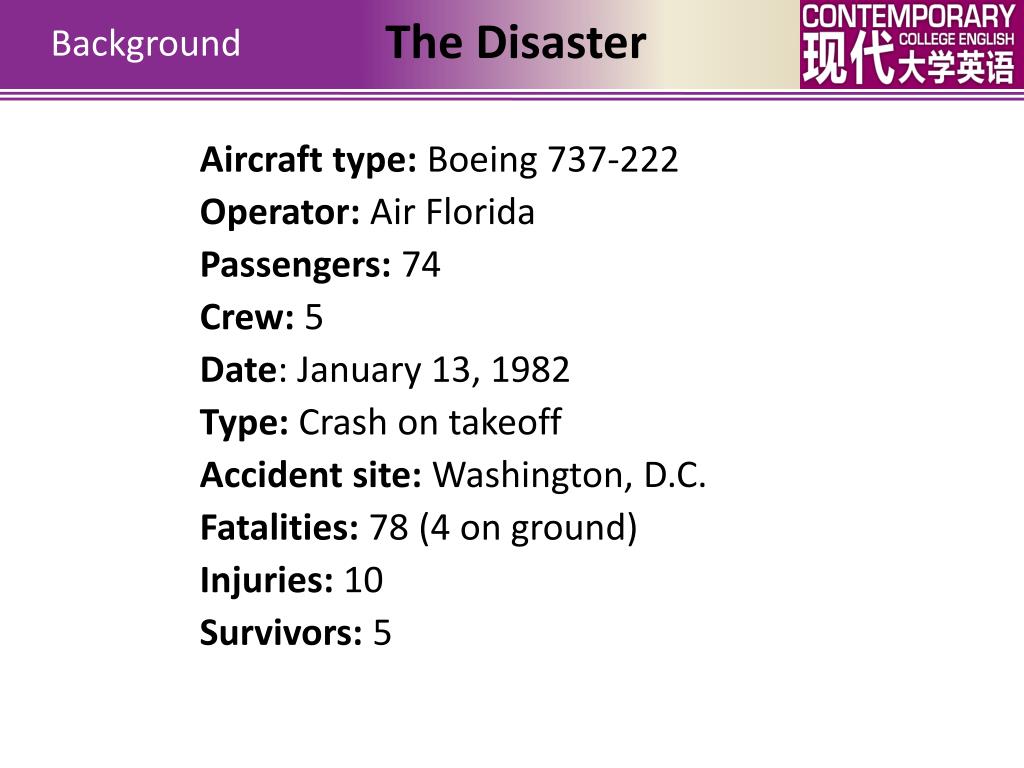Select the Accident site label
Image resolution: width=1024 pixels, height=768 pixels.
[x=311, y=475]
